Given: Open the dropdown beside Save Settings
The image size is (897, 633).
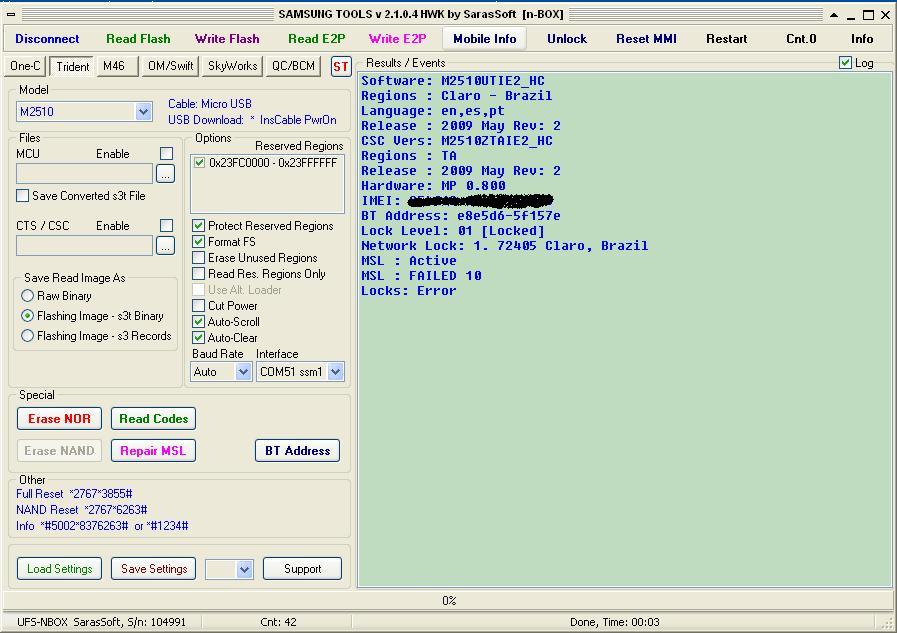Looking at the screenshot, I should pos(245,569).
